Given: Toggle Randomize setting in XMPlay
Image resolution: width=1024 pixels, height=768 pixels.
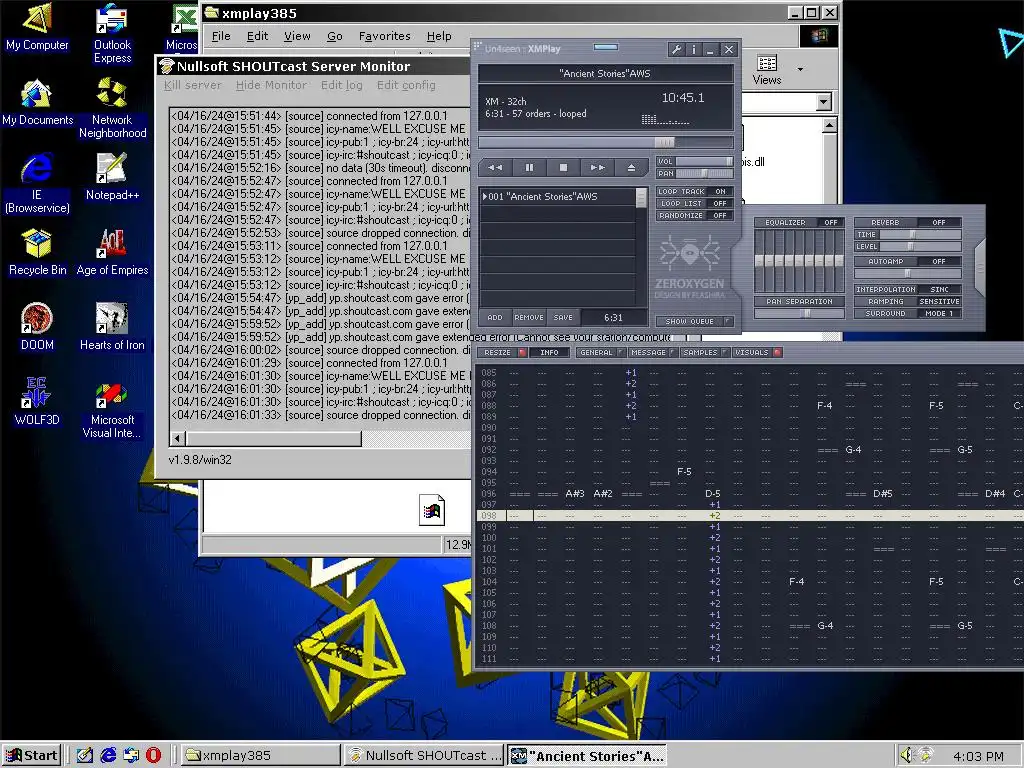Looking at the screenshot, I should pyautogui.click(x=696, y=215).
